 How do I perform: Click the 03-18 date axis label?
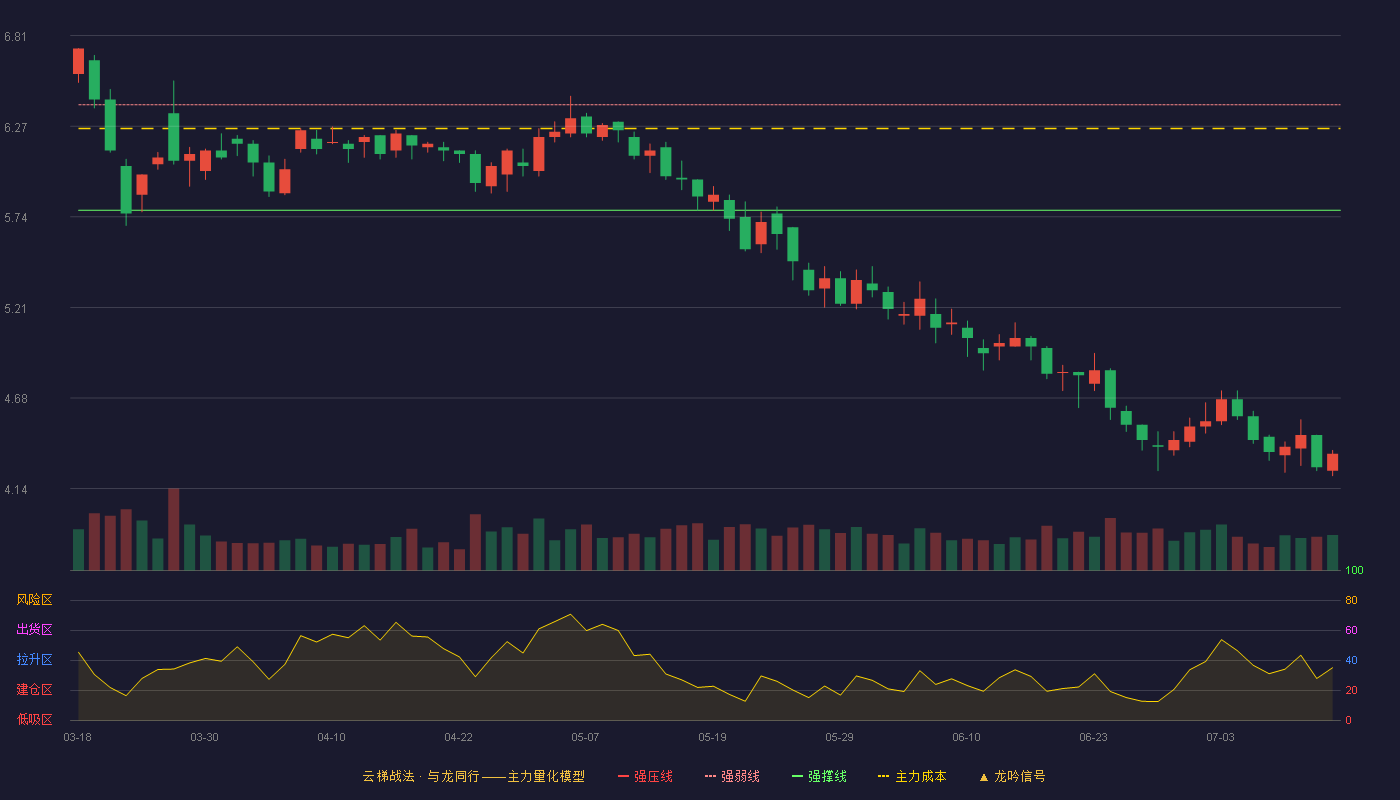click(77, 737)
